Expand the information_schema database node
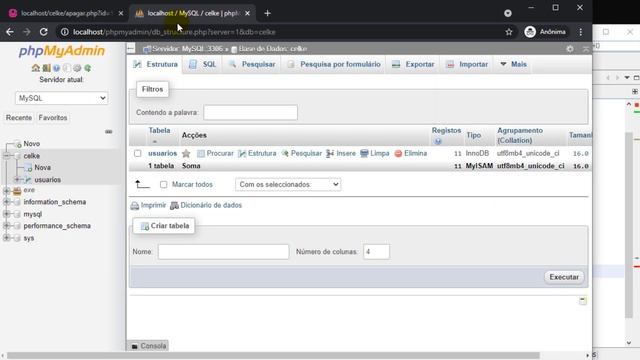The height and width of the screenshot is (360, 640). pos(7,202)
